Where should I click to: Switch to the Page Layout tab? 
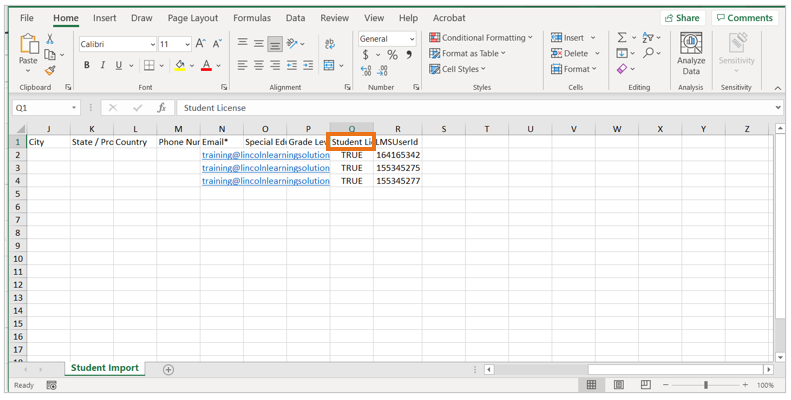193,18
